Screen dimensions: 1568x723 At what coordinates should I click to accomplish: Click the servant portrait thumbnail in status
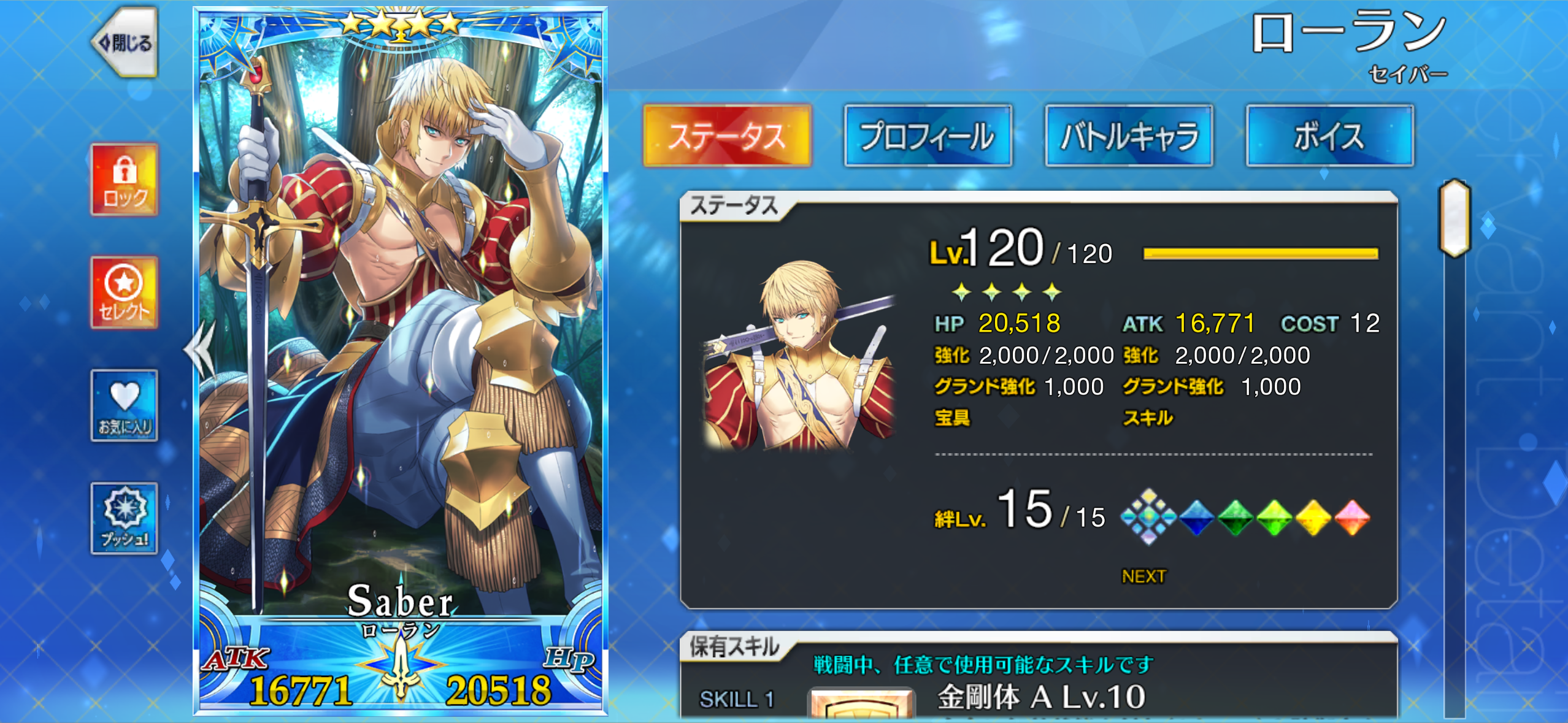800,356
